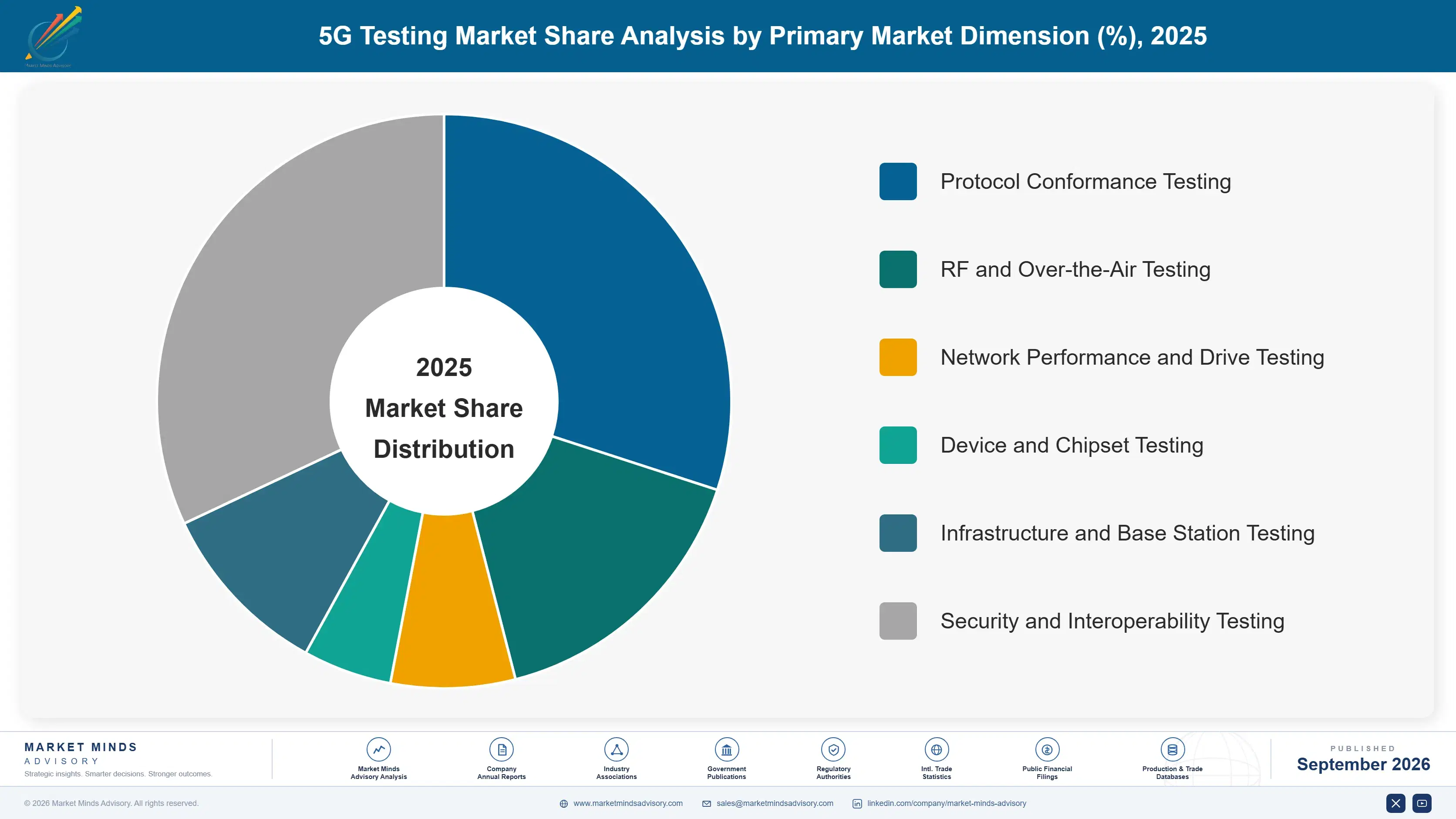The height and width of the screenshot is (819, 1456).
Task: Select the Security and Interoperability Testing label
Action: [x=1112, y=621]
